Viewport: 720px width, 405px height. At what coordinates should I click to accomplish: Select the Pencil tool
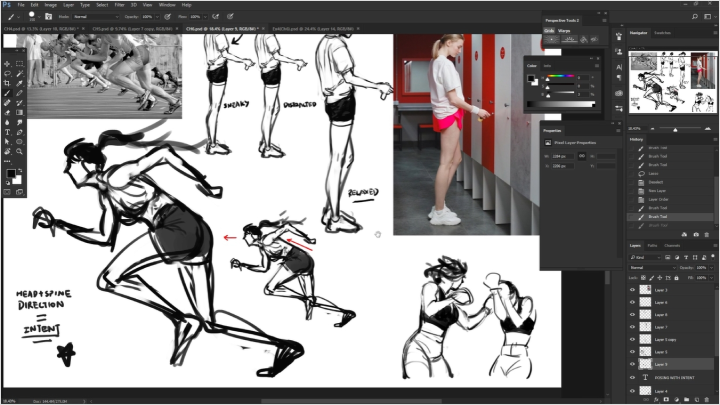[19, 93]
